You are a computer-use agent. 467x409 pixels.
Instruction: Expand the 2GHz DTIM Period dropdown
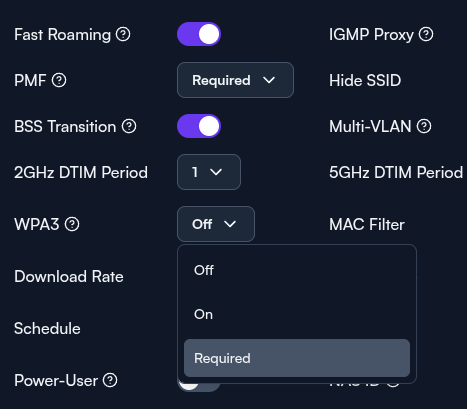click(x=209, y=172)
